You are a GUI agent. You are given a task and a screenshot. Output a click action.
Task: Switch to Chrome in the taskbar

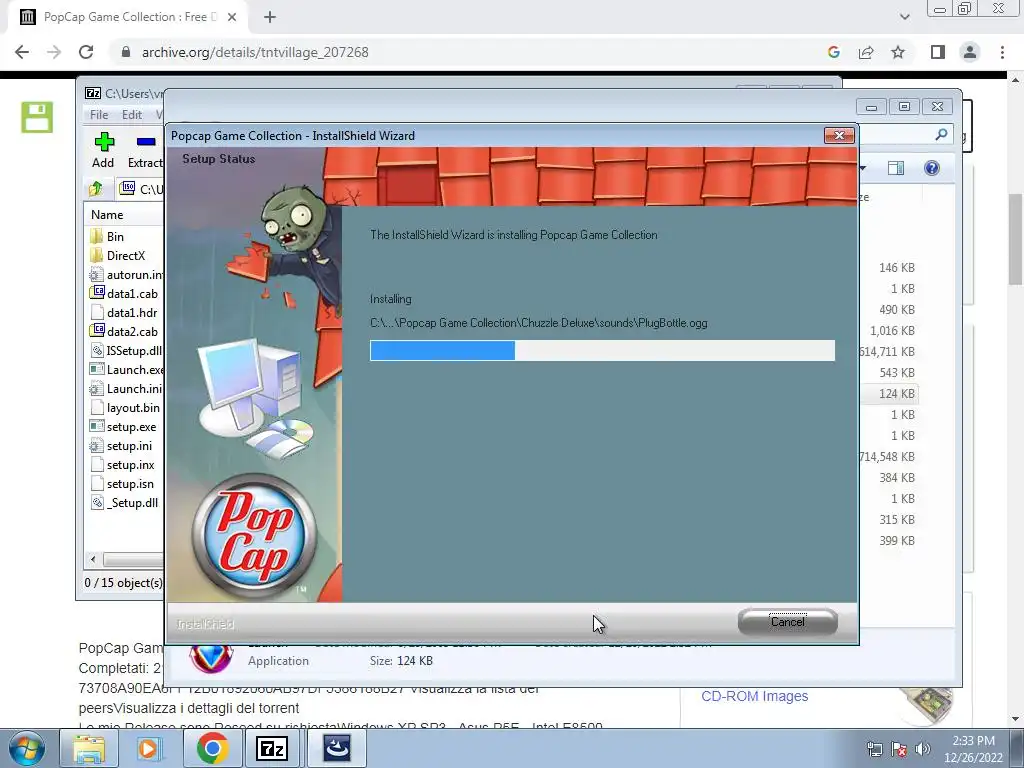(x=211, y=748)
